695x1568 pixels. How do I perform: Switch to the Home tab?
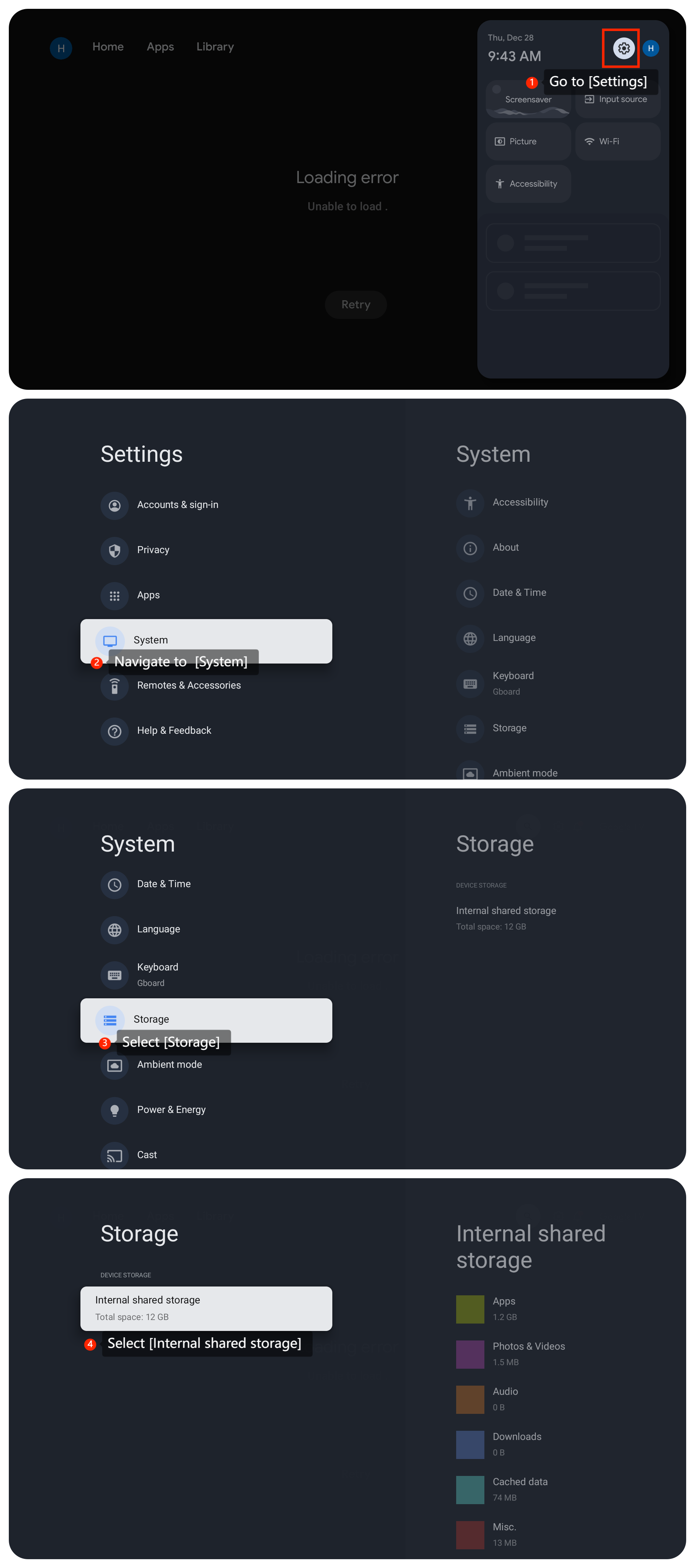(x=108, y=47)
